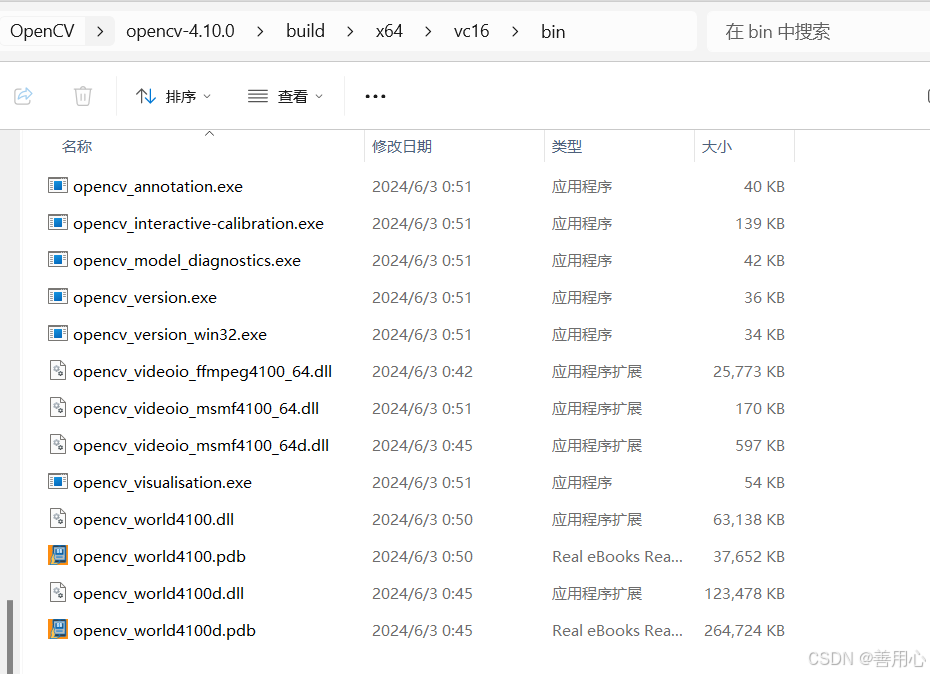The image size is (930, 674).
Task: Select file name opencv_videoio_msmf4100_64.dll
Action: point(196,408)
